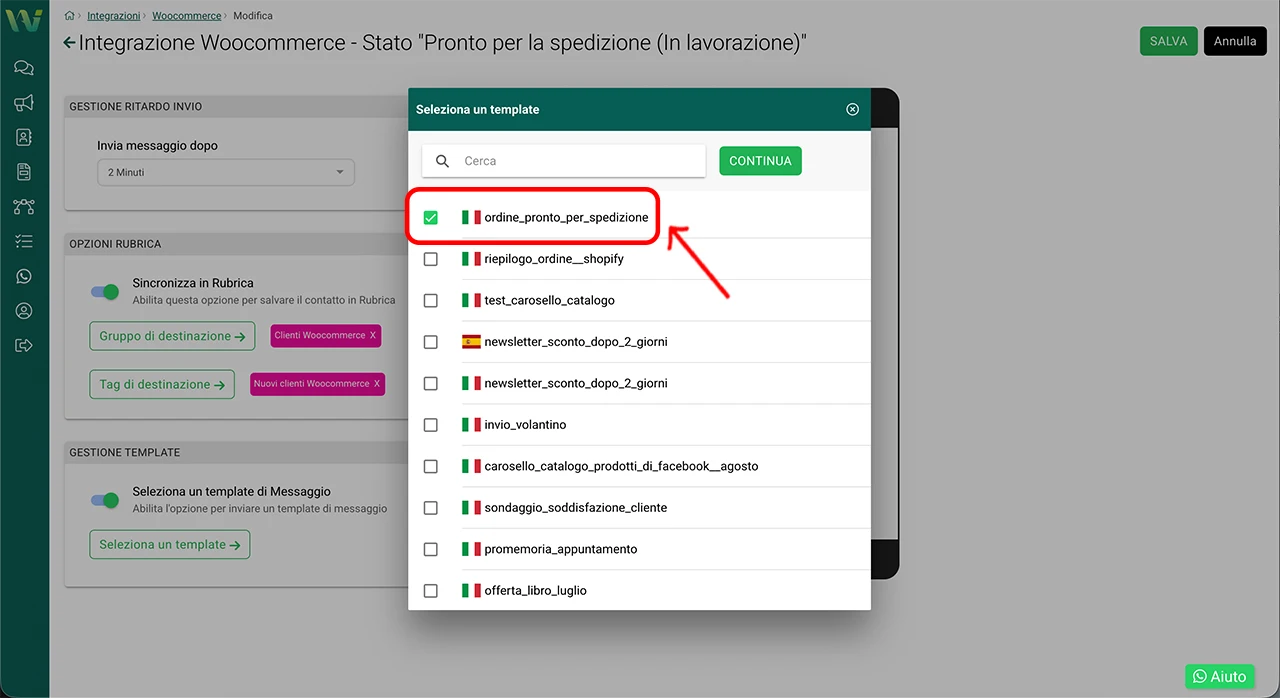Open the campaigns megaphone sidebar icon
The height and width of the screenshot is (698, 1280).
[x=24, y=103]
